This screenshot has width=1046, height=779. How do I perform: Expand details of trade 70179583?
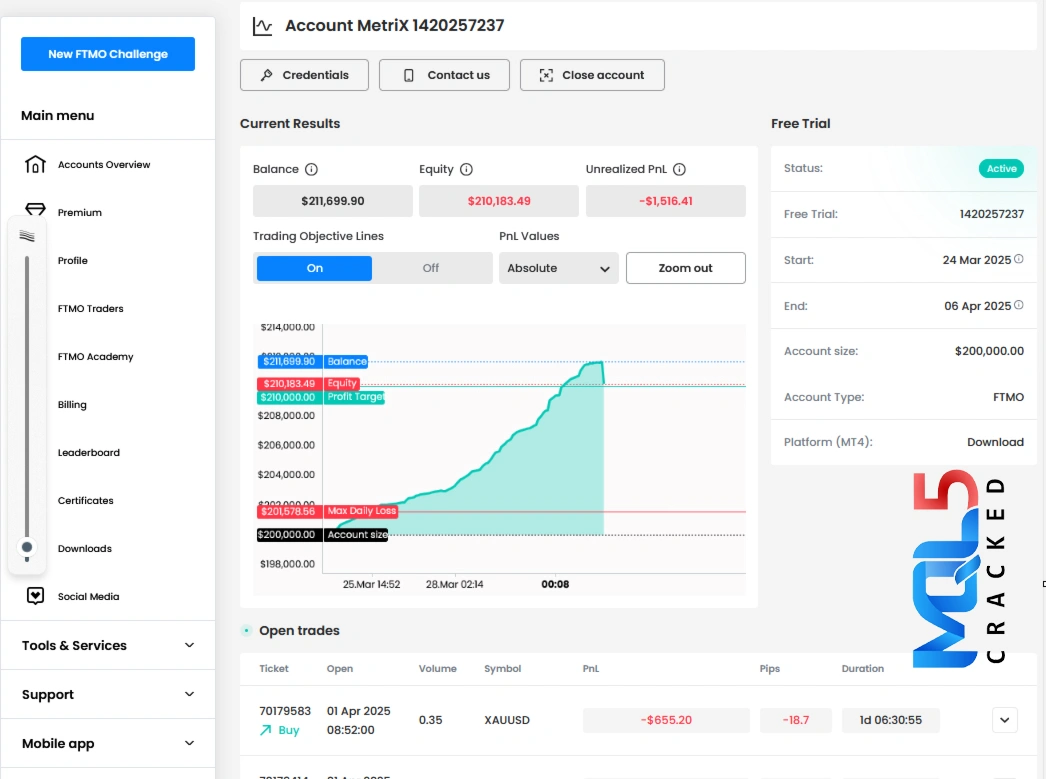point(1004,719)
